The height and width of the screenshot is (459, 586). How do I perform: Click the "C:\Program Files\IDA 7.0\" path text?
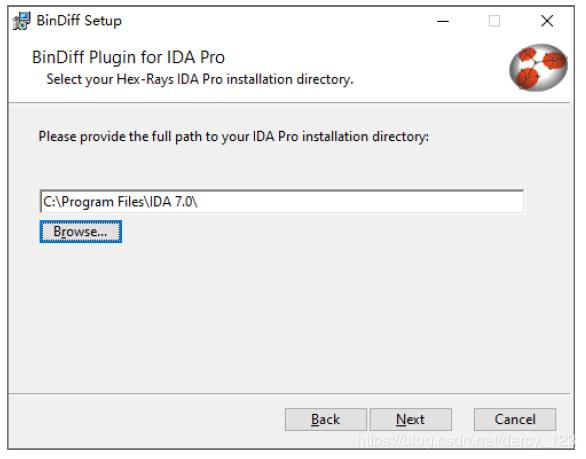pos(120,202)
